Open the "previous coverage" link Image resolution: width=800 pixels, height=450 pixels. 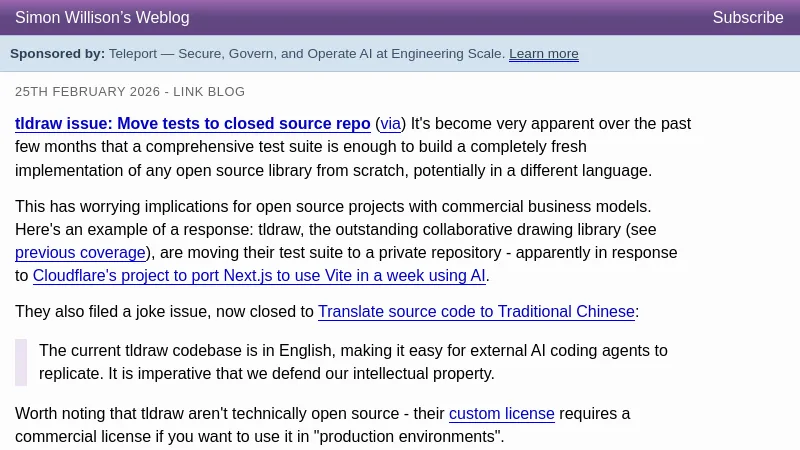click(x=80, y=253)
